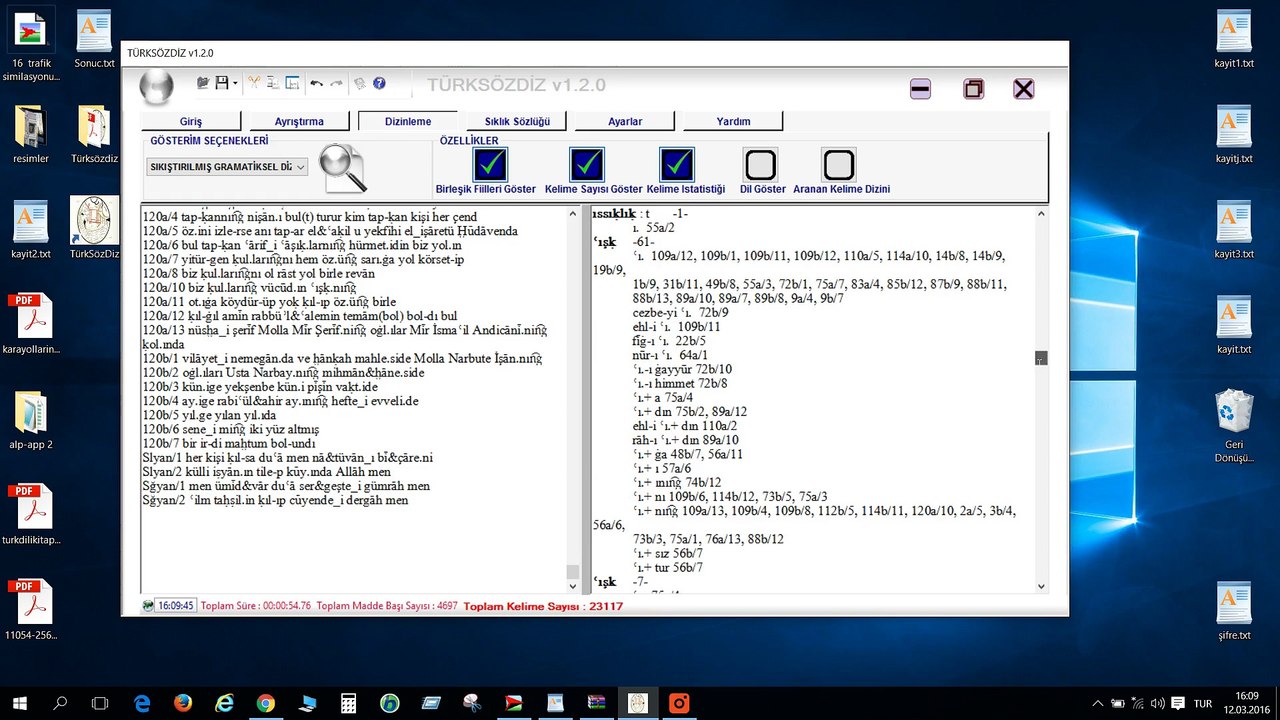Click the magnifying glass search icon
1280x720 pixels.
[342, 168]
